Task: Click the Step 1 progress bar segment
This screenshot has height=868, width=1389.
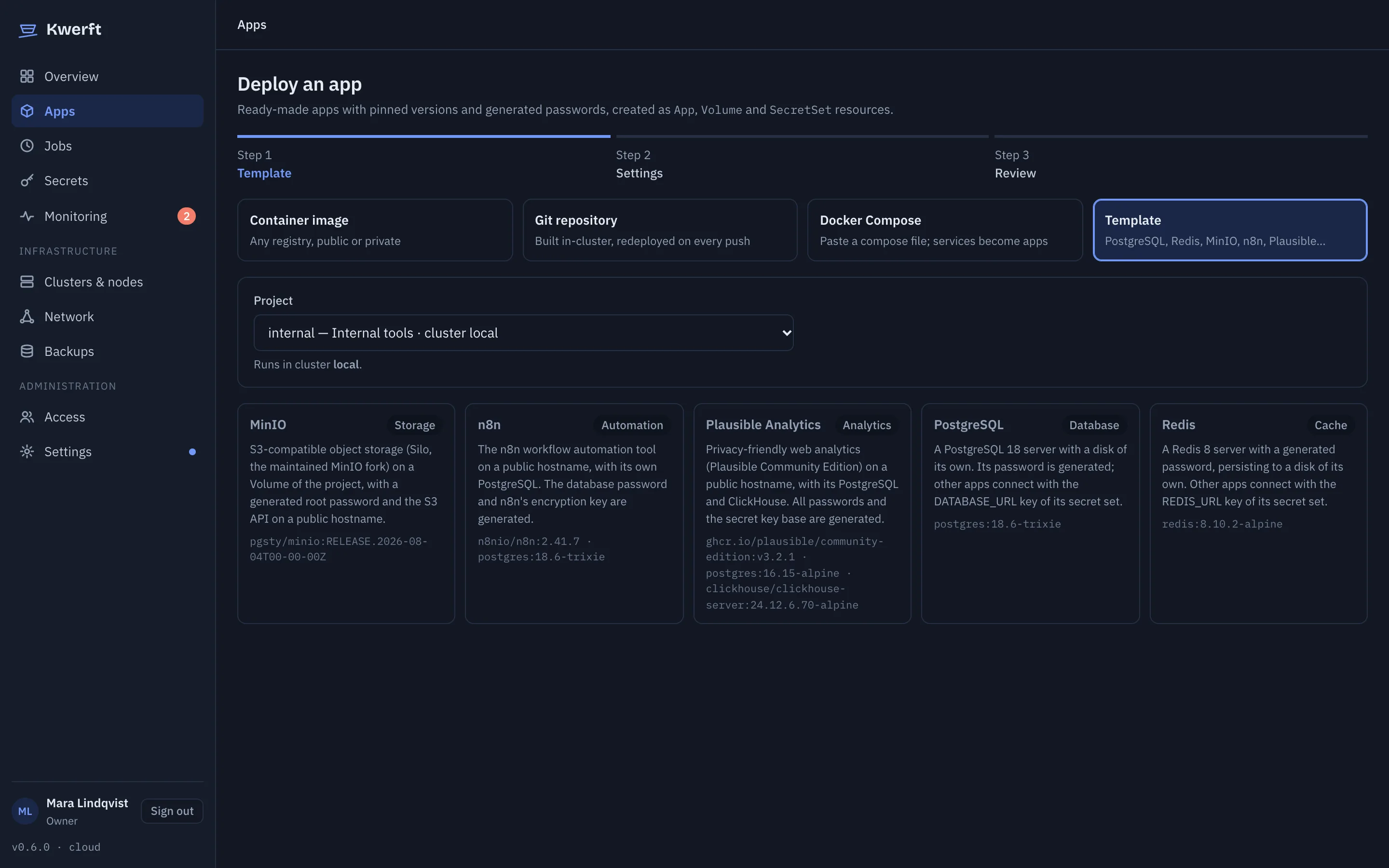Action: coord(423,136)
